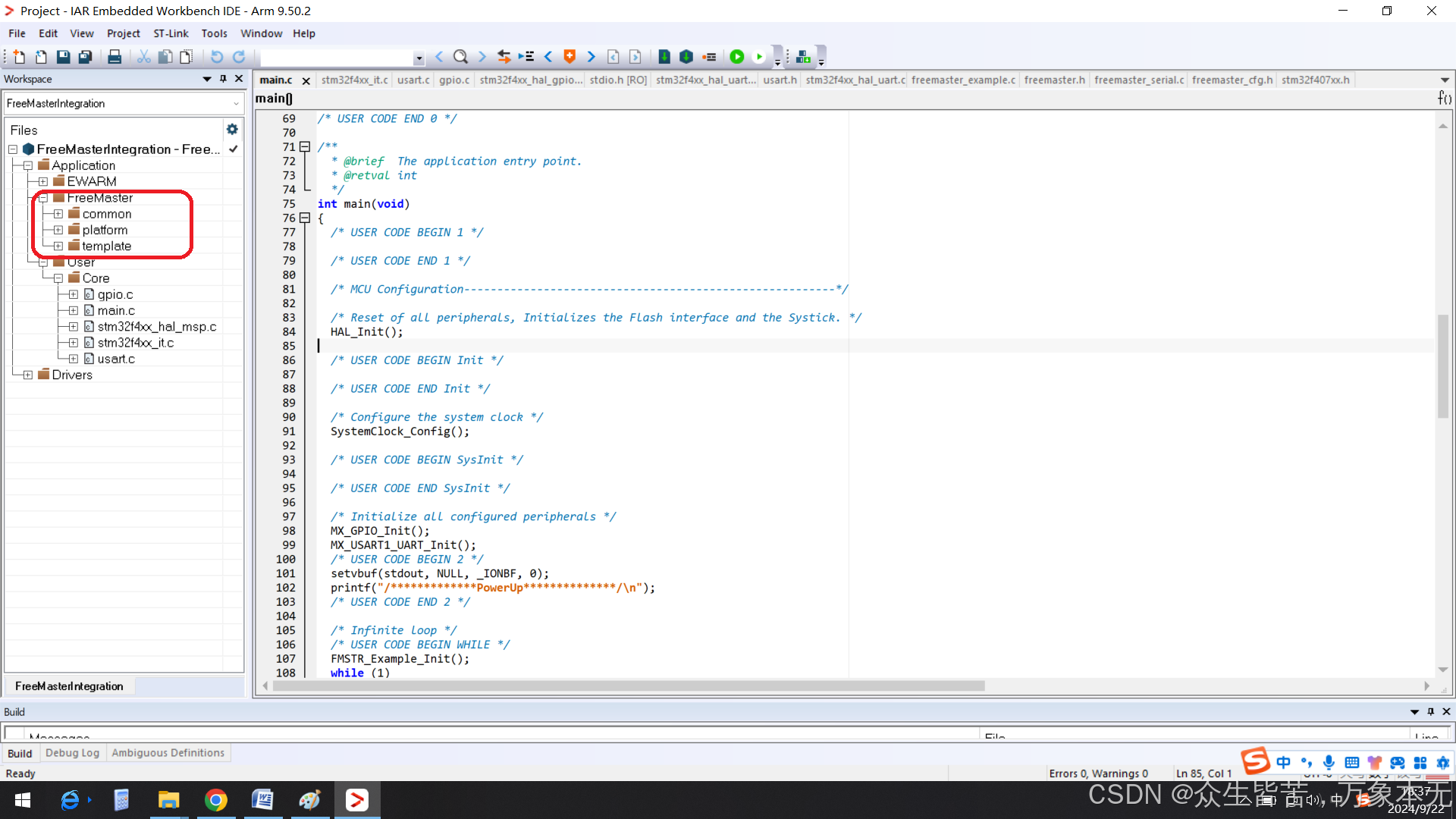The image size is (1456, 819).
Task: Start Download and Debug with the green play icon
Action: [x=737, y=56]
